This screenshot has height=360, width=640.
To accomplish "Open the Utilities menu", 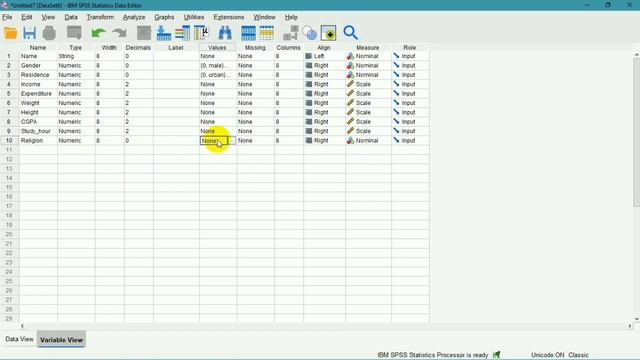I will click(194, 17).
